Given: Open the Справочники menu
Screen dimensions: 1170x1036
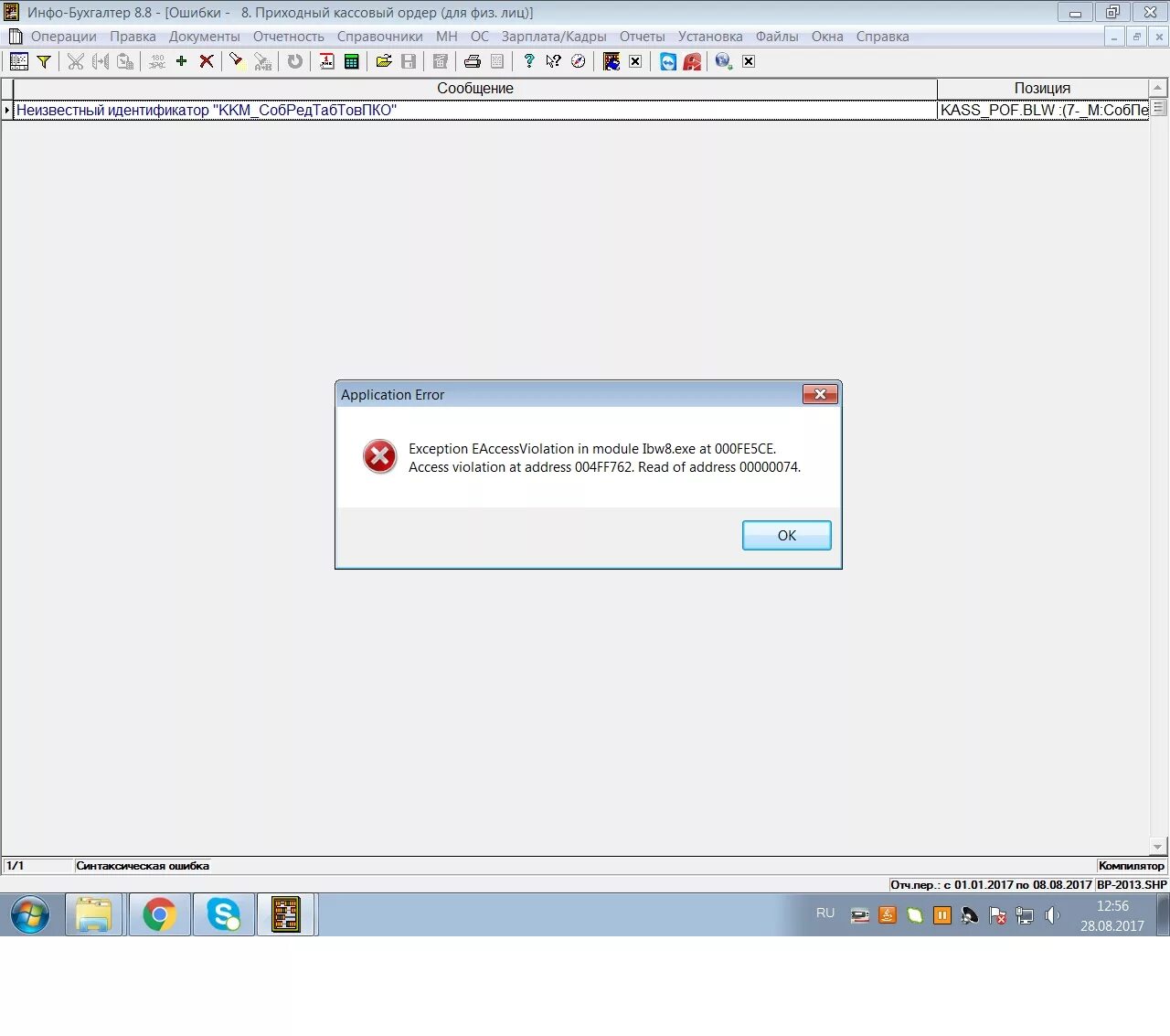Looking at the screenshot, I should coord(380,37).
